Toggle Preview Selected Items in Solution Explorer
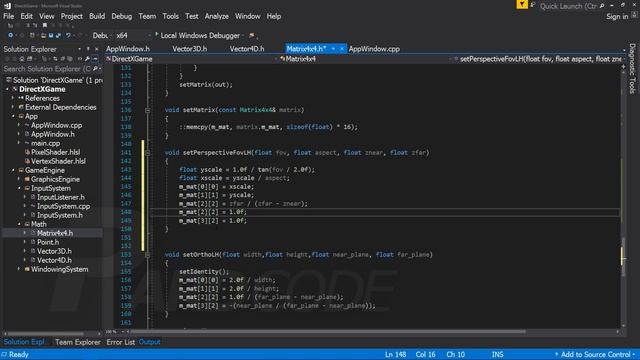The height and width of the screenshot is (360, 640). click(95, 59)
